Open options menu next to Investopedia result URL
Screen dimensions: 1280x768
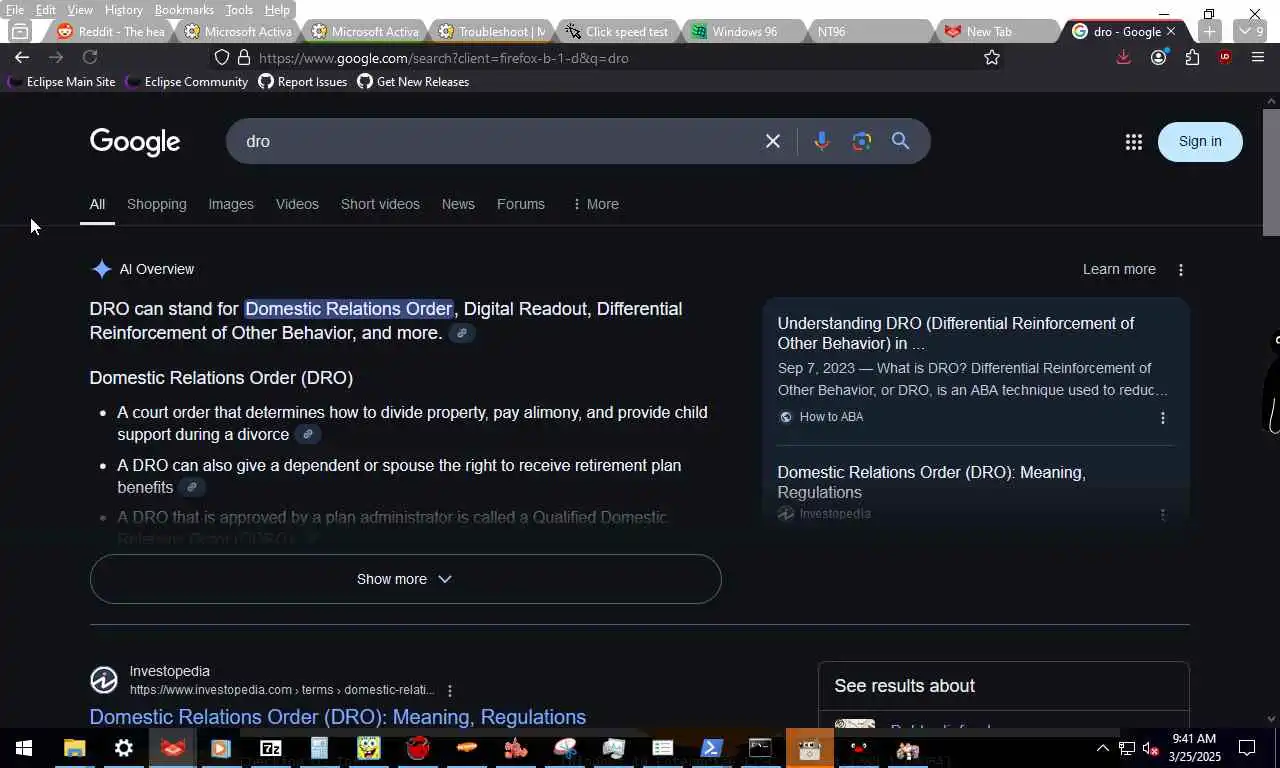point(450,691)
